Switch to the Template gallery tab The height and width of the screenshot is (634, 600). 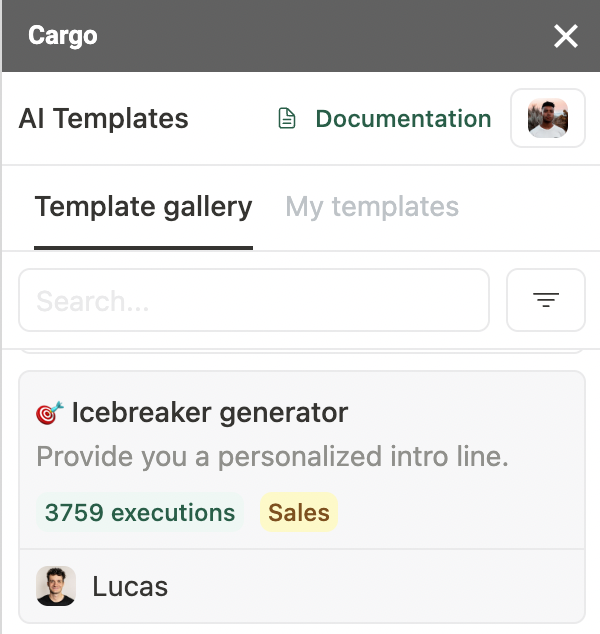[143, 207]
